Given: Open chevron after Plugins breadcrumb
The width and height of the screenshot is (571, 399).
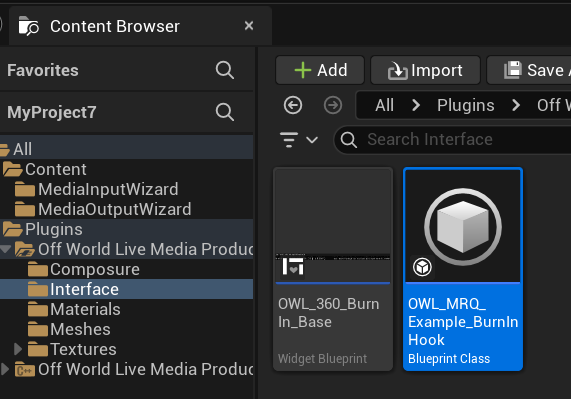Looking at the screenshot, I should 516,105.
